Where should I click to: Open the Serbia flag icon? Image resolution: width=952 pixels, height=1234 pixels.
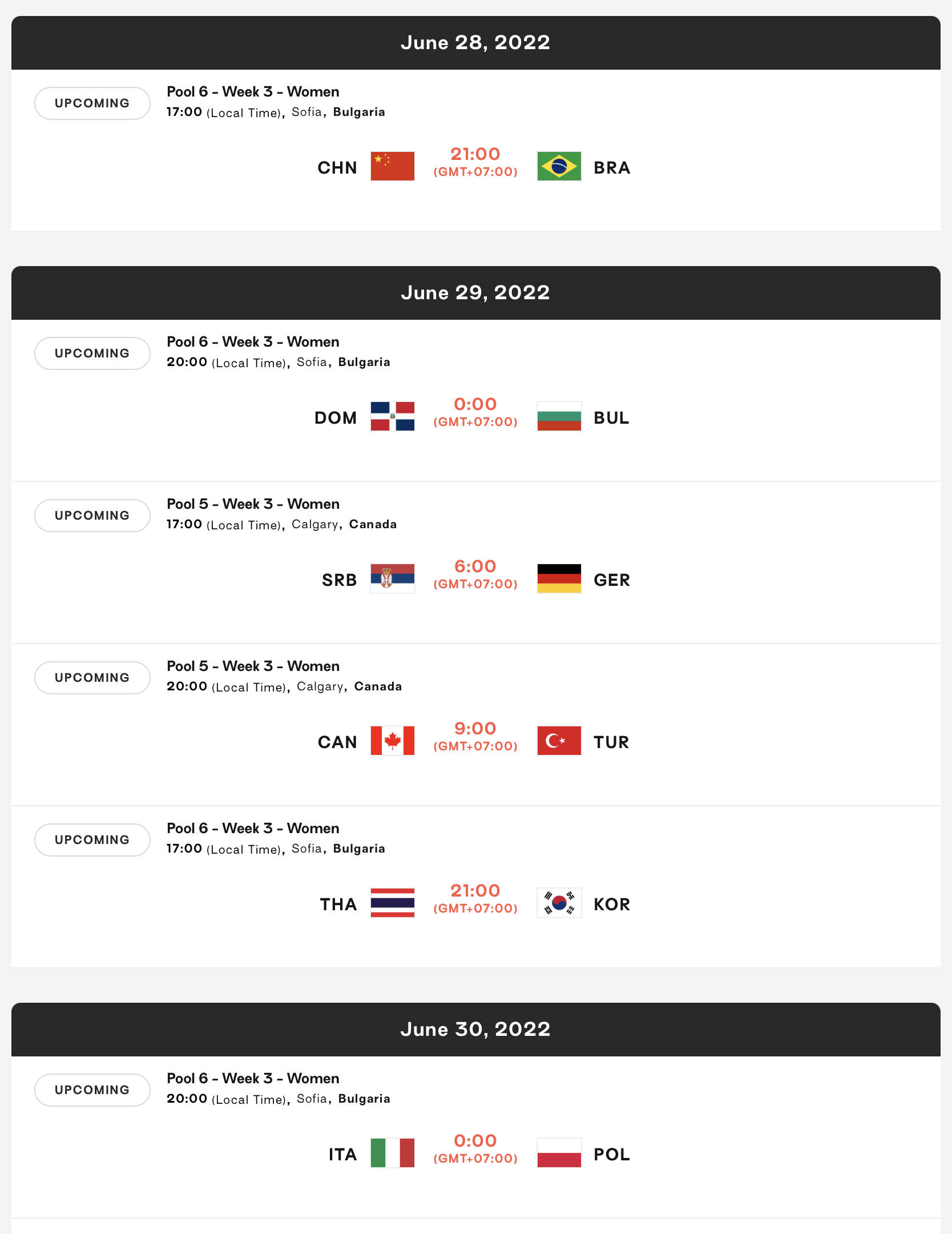click(x=392, y=578)
